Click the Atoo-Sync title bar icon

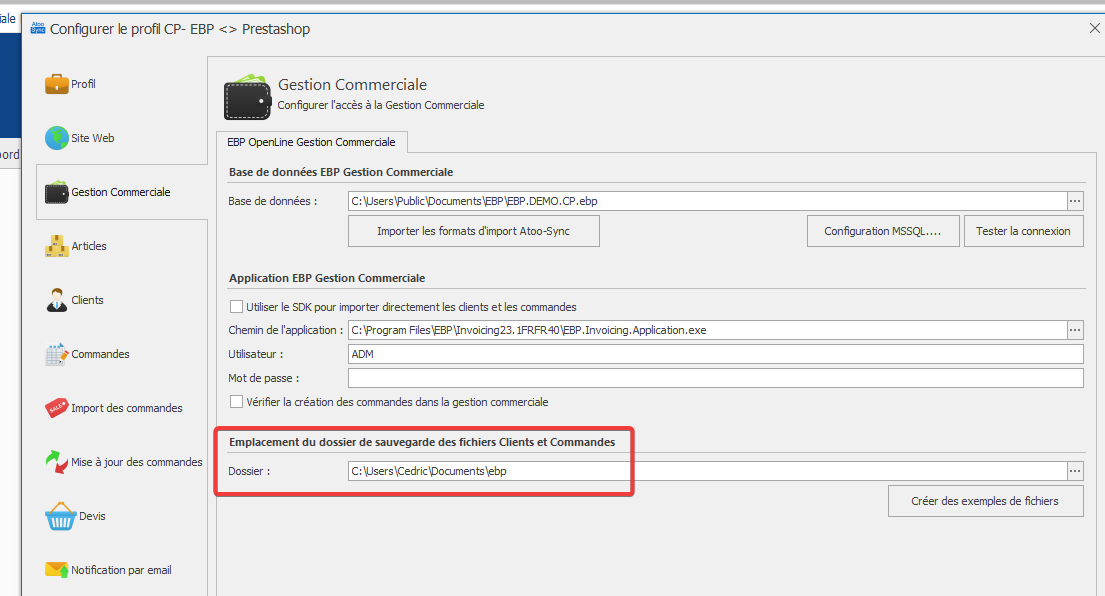[x=37, y=28]
